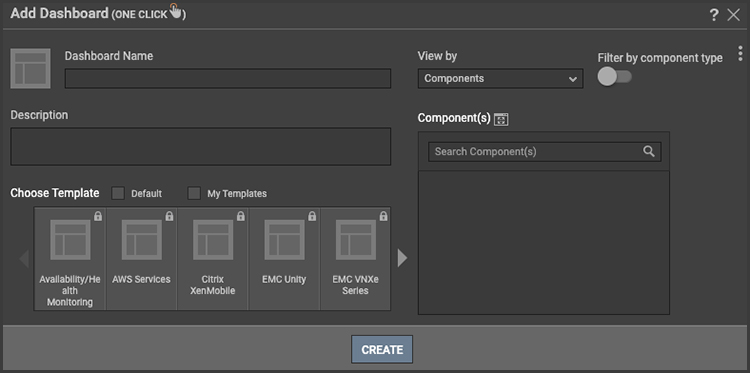Click the One Click hand pointer icon

[176, 11]
